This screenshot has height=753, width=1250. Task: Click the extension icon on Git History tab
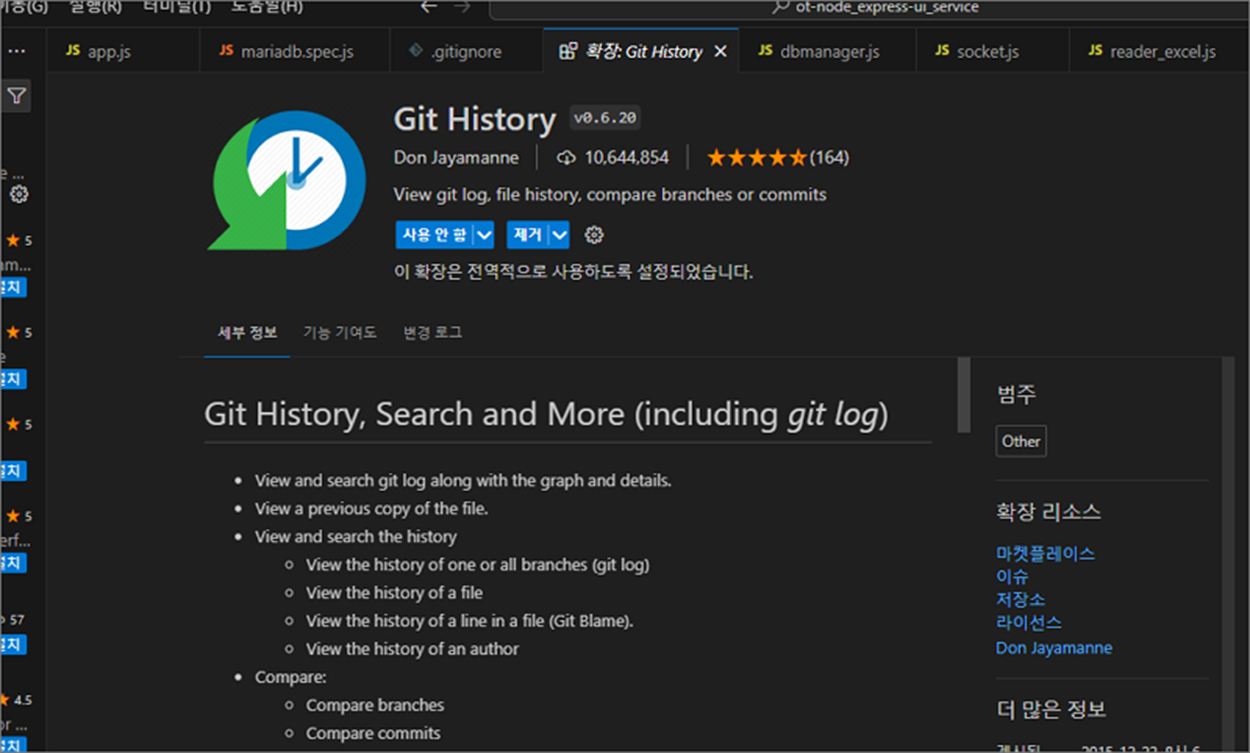coord(568,51)
